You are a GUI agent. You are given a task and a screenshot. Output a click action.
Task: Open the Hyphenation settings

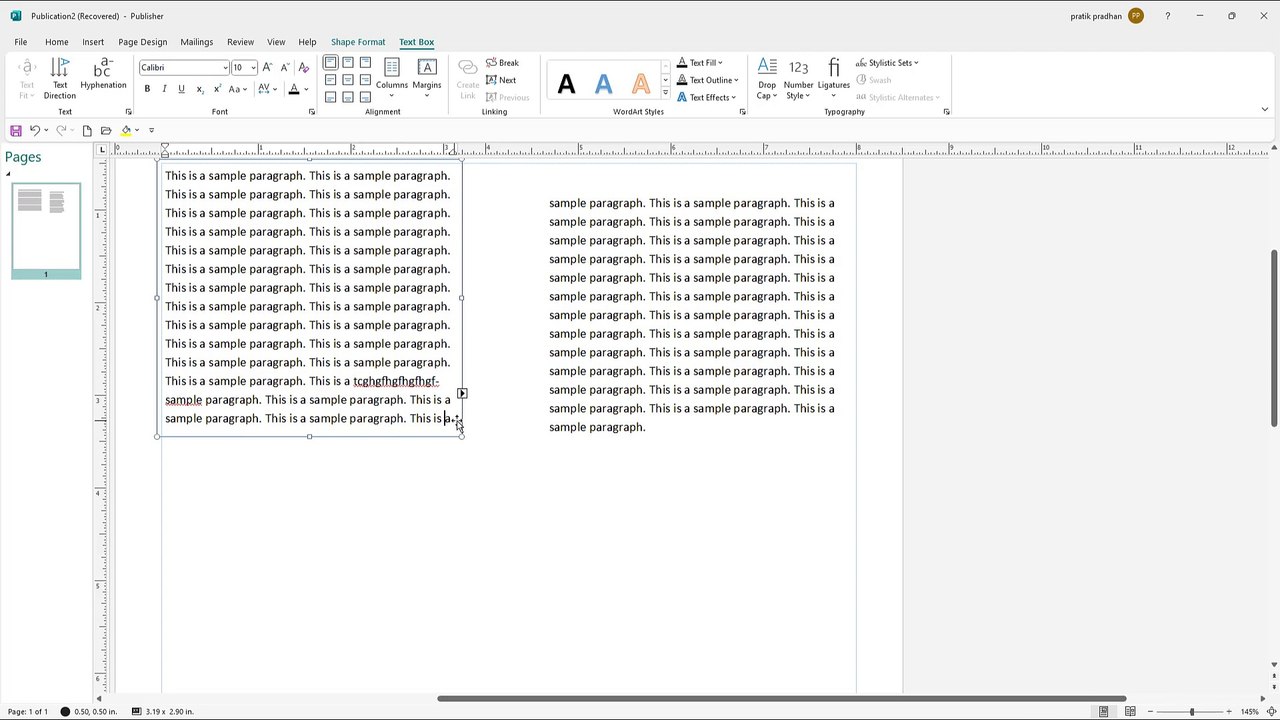103,75
